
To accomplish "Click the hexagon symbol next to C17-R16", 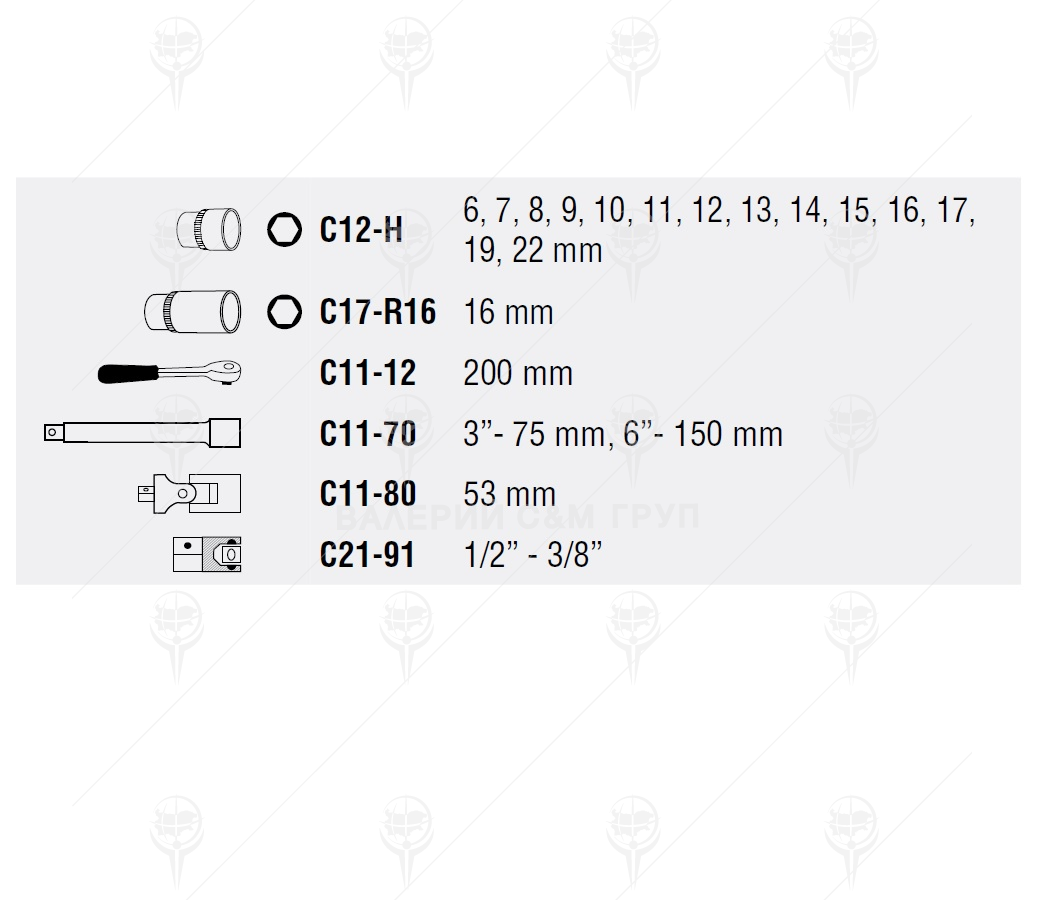I will pyautogui.click(x=284, y=311).
